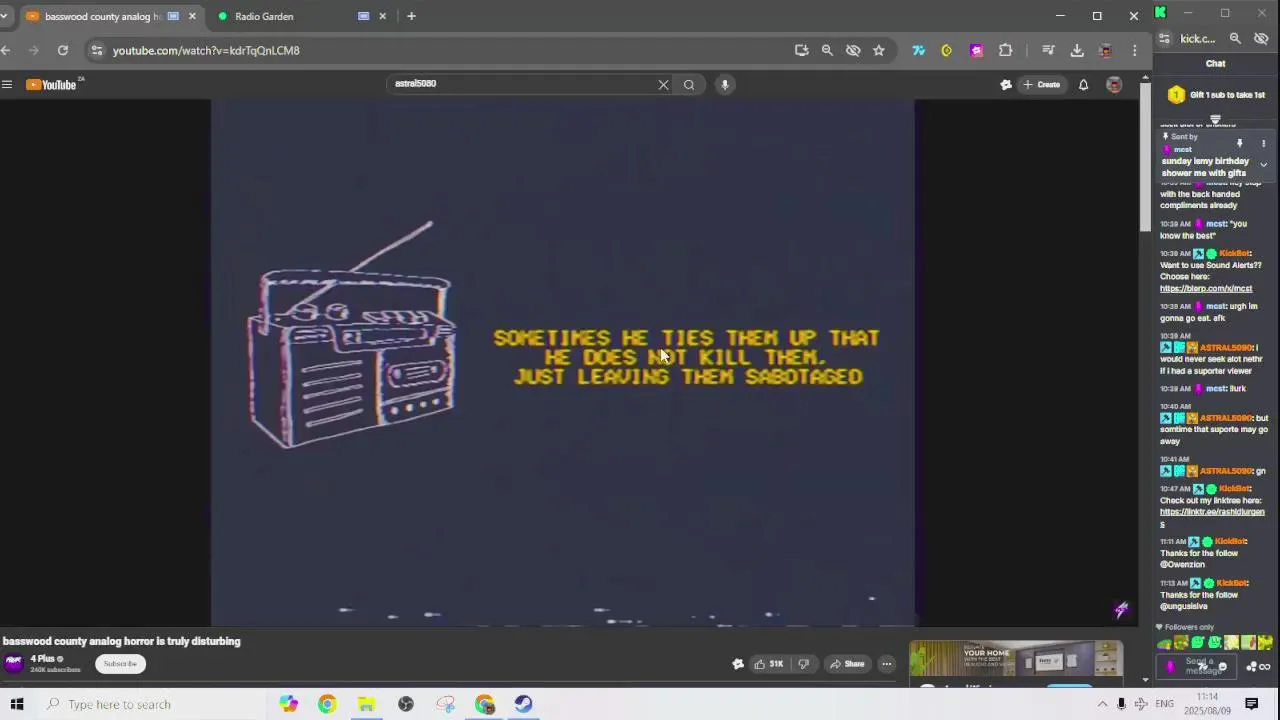
Task: Open pinned message three-dot options
Action: click(x=1263, y=143)
